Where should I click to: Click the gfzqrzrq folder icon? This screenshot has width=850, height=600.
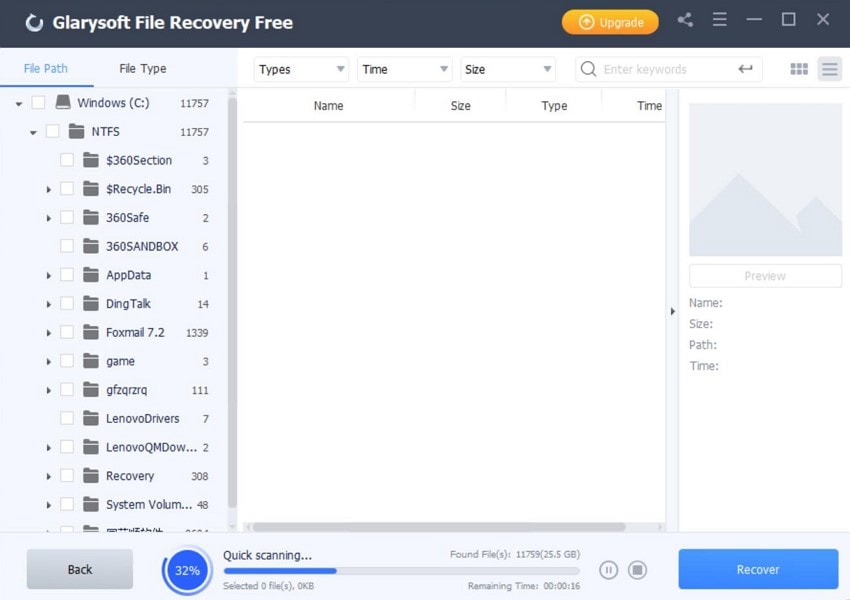click(91, 390)
